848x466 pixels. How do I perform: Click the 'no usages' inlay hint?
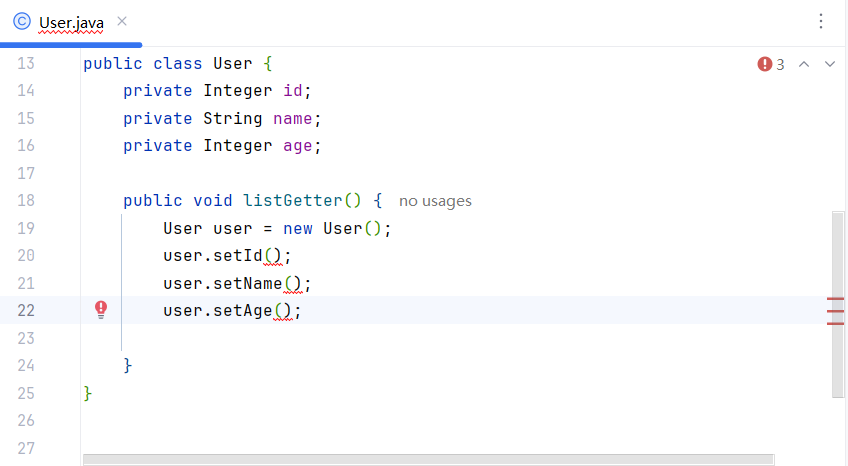(435, 201)
